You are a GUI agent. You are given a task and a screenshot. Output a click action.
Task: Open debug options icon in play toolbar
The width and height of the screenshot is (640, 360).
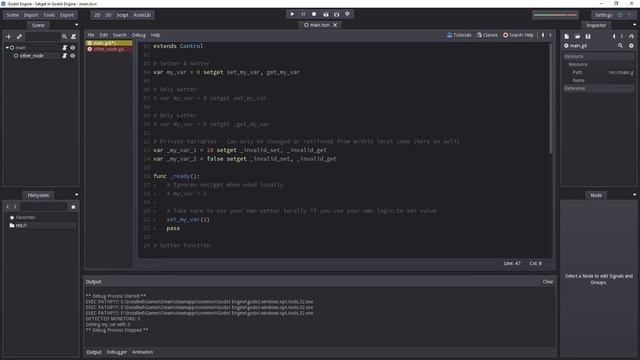pos(347,14)
